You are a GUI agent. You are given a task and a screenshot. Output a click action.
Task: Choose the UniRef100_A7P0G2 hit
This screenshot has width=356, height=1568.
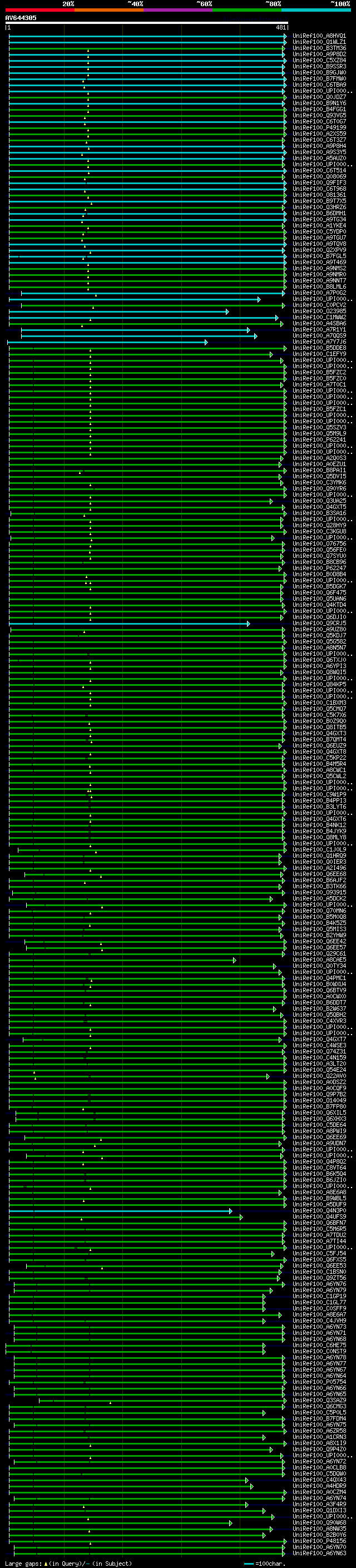click(319, 293)
